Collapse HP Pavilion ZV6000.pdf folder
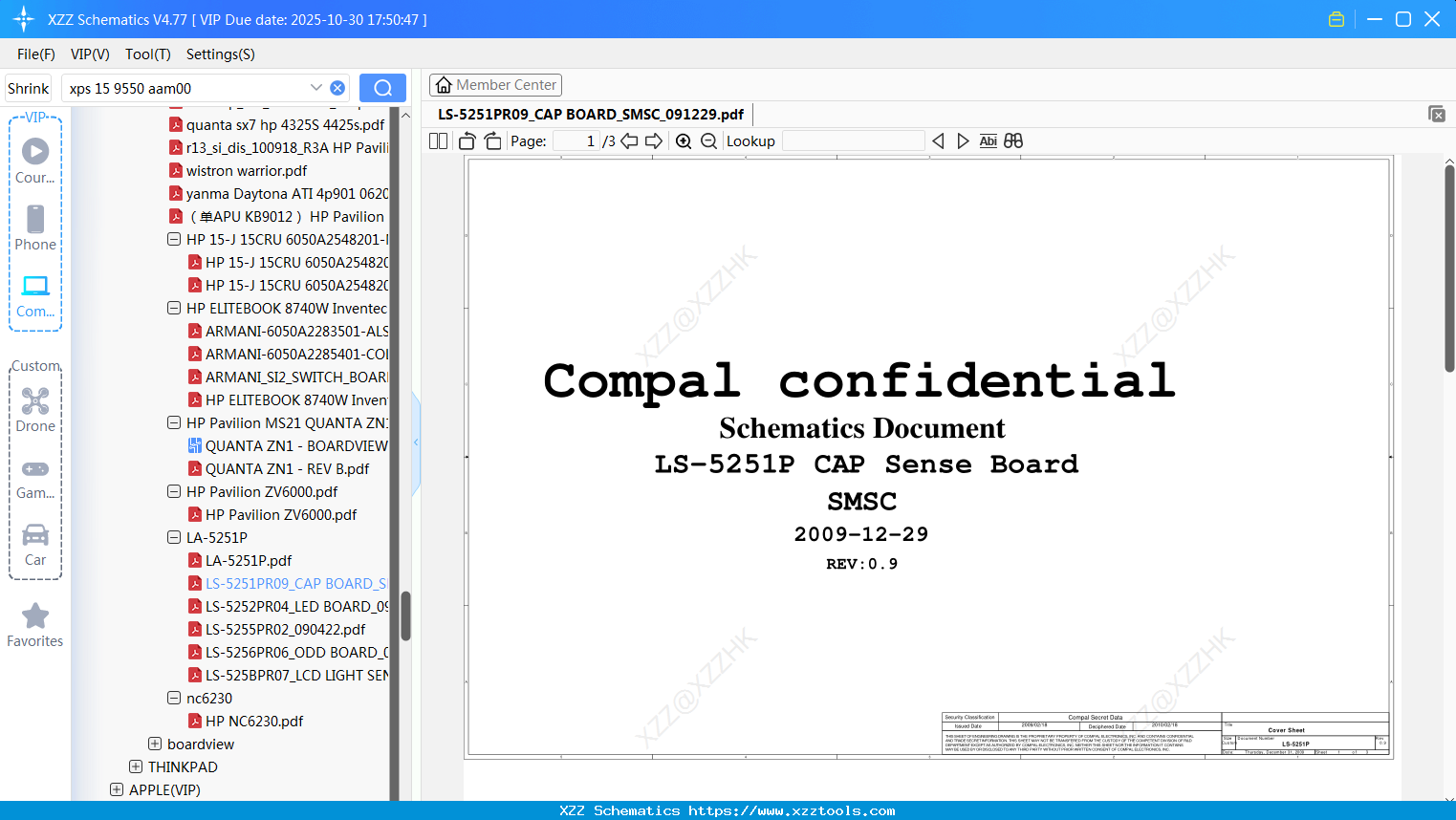The width and height of the screenshot is (1456, 820). (x=174, y=491)
